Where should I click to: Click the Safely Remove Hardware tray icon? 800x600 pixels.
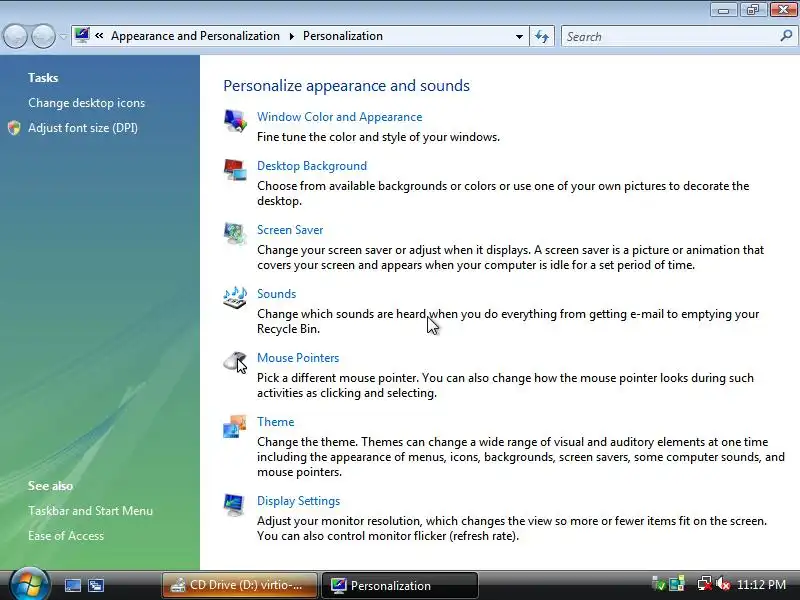pyautogui.click(x=659, y=584)
